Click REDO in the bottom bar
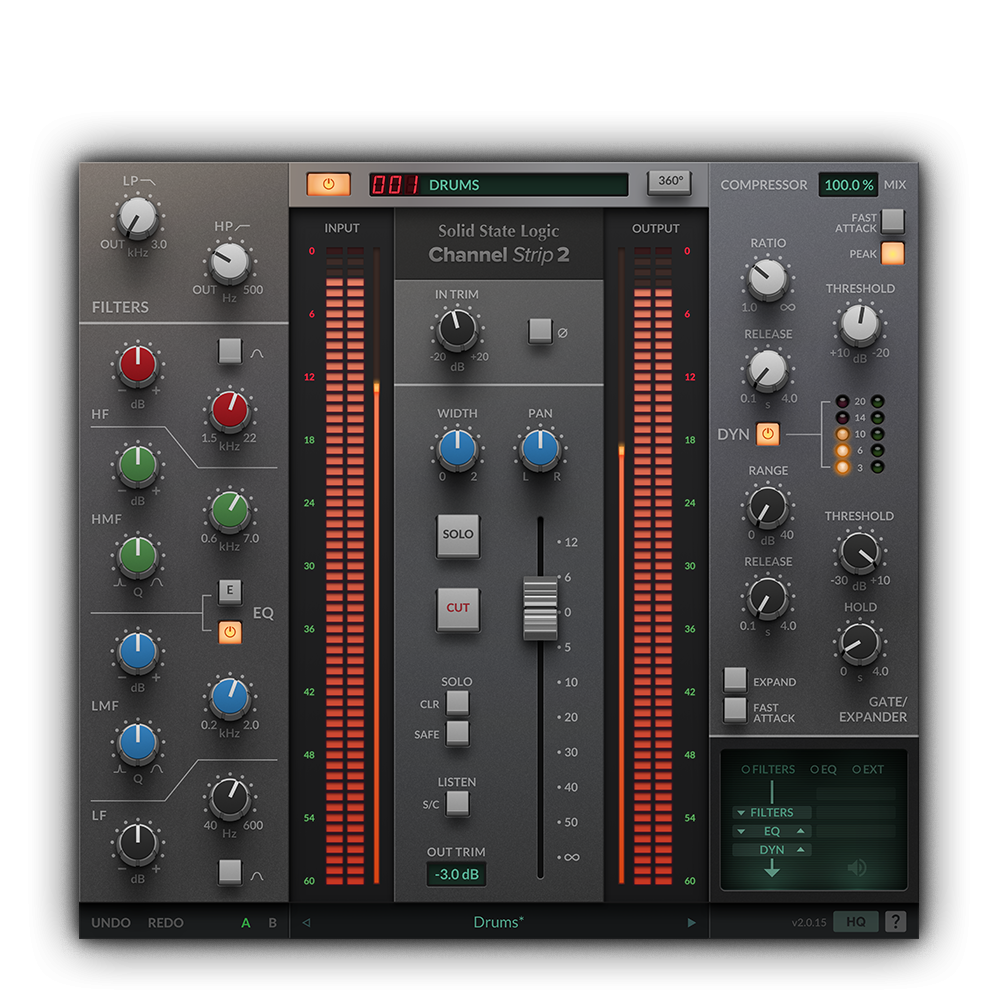999x1000 pixels. coord(165,922)
